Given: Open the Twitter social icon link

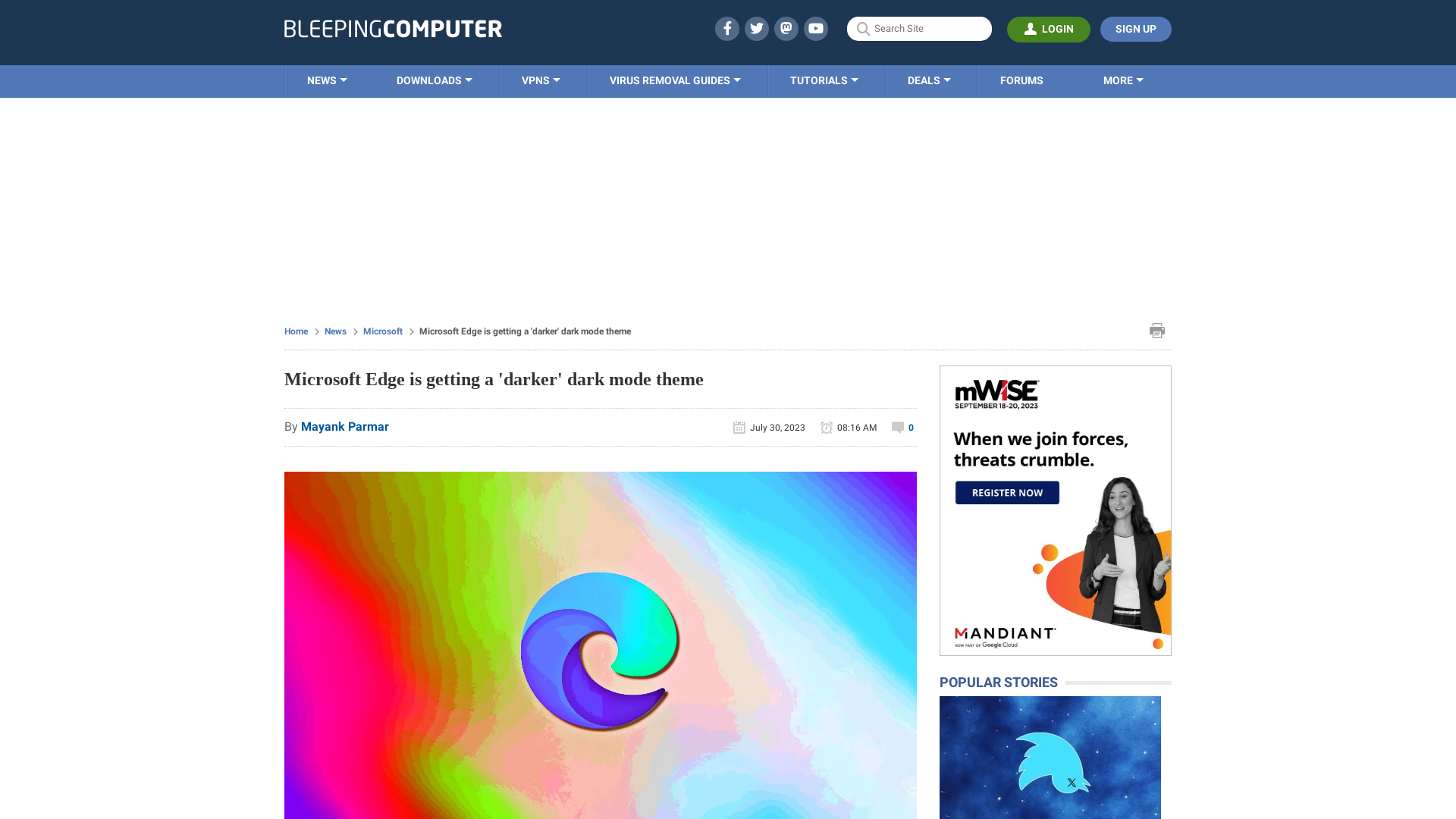Looking at the screenshot, I should [x=756, y=28].
